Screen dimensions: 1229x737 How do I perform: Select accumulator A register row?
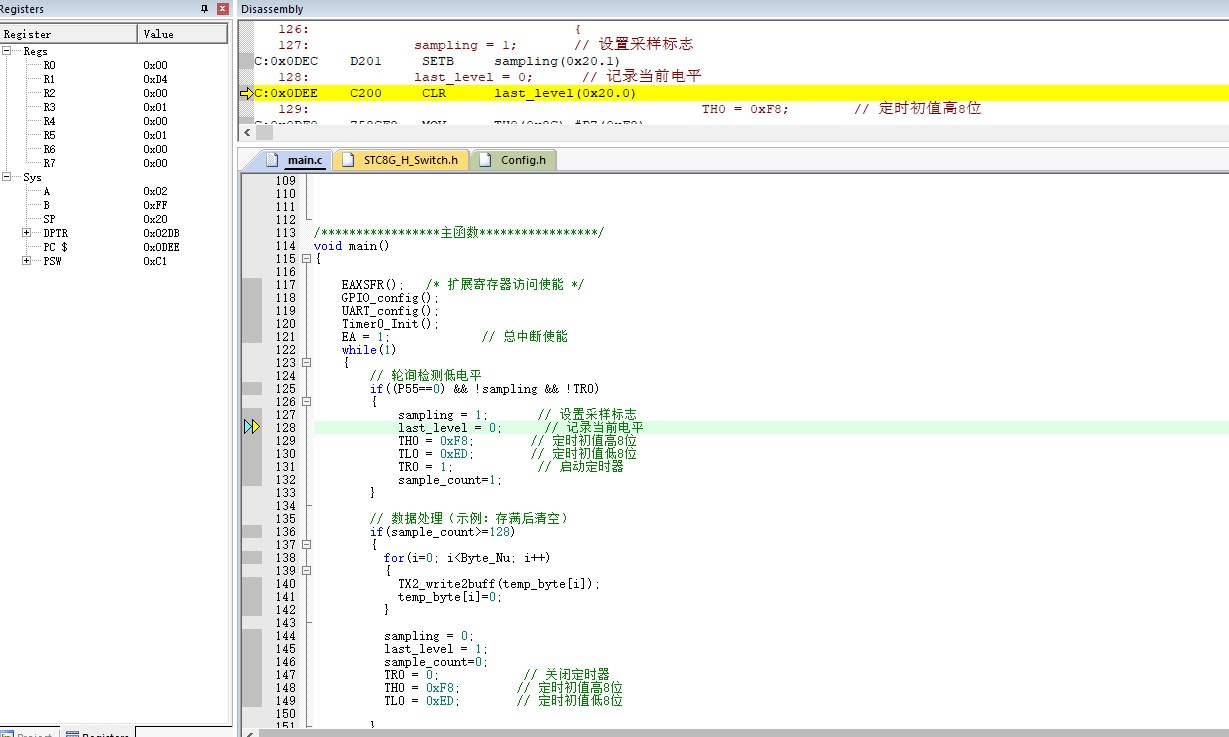click(x=114, y=191)
